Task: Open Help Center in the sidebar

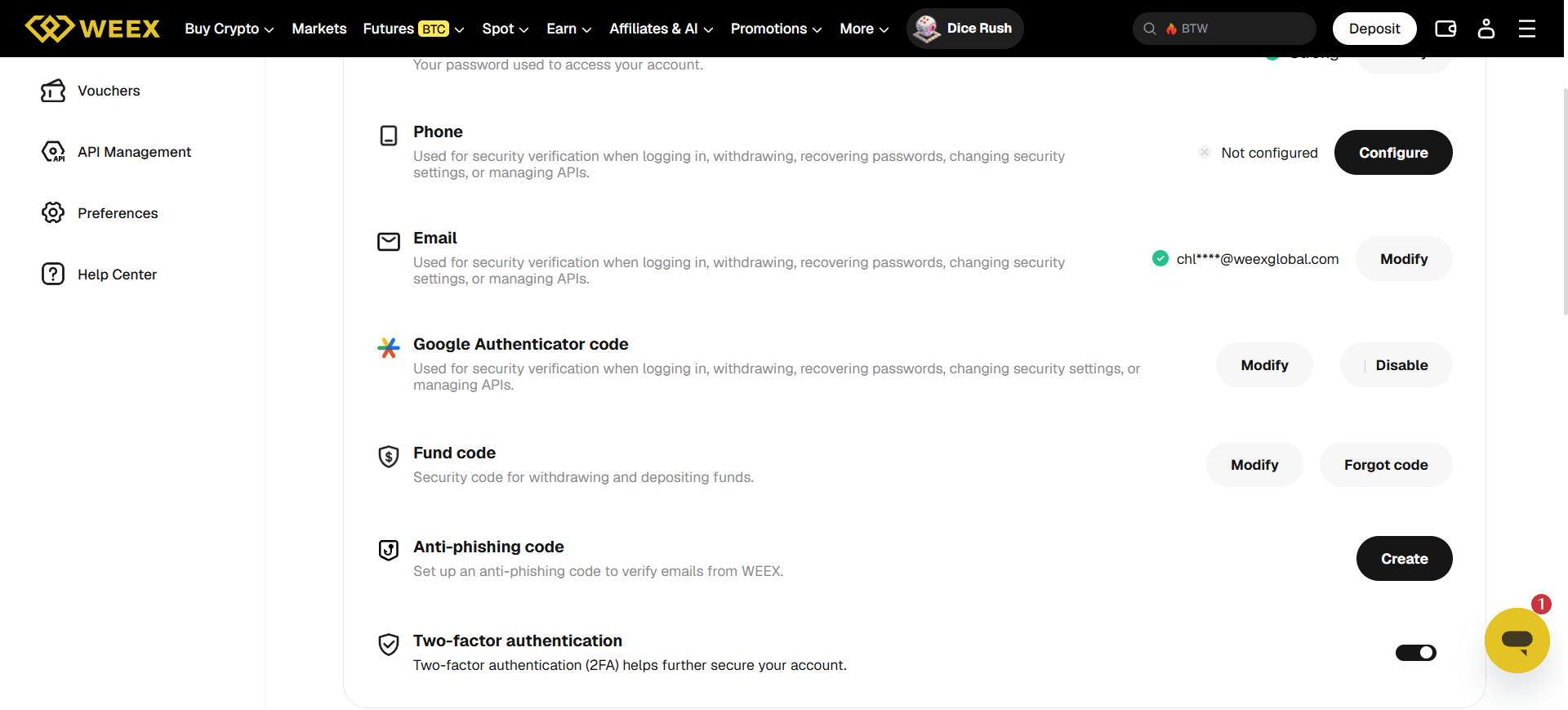Action: point(117,275)
